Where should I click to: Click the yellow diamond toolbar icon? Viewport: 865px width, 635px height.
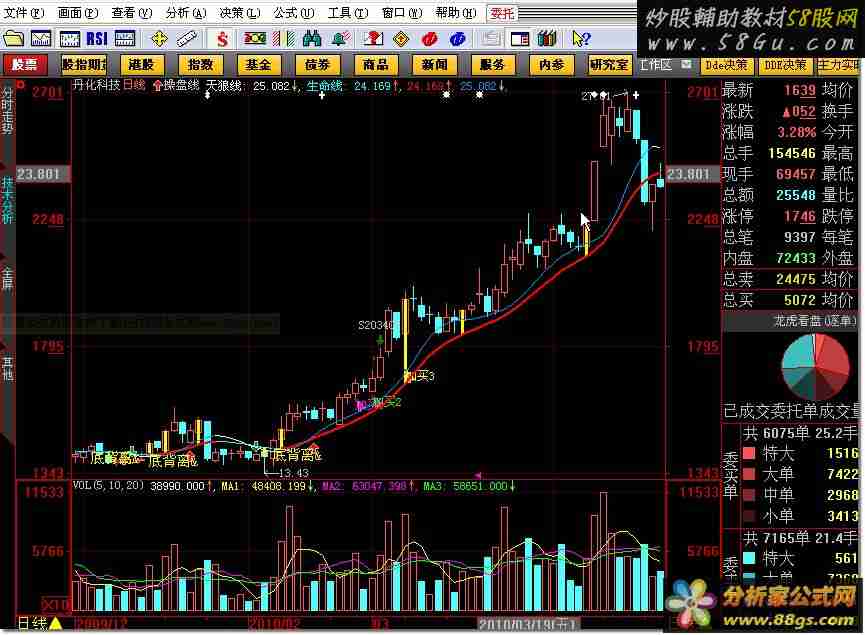pos(401,39)
